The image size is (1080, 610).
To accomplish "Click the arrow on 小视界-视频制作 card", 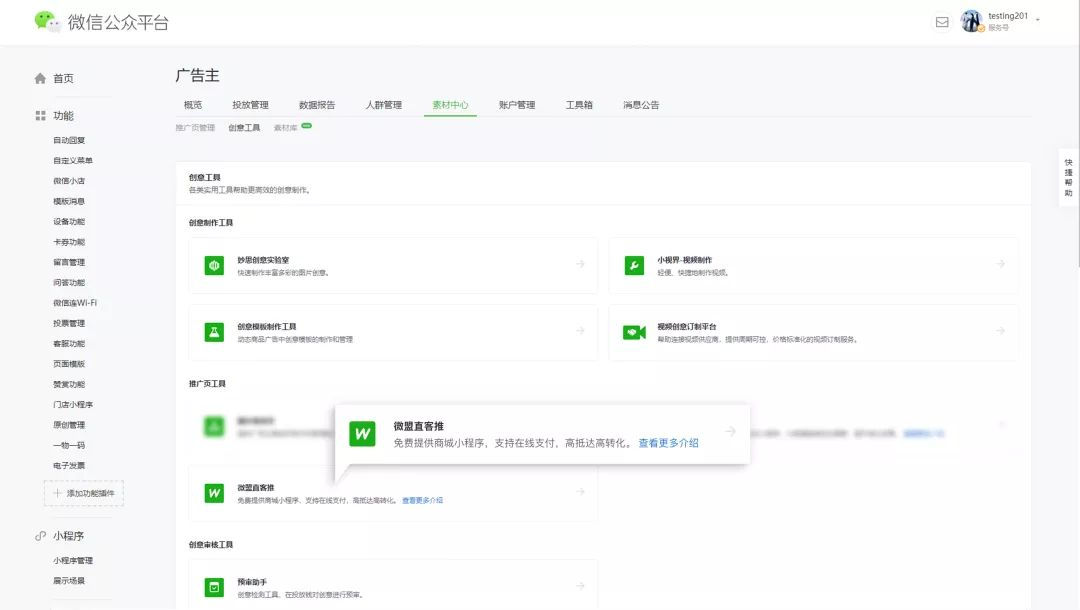I will [x=1000, y=264].
